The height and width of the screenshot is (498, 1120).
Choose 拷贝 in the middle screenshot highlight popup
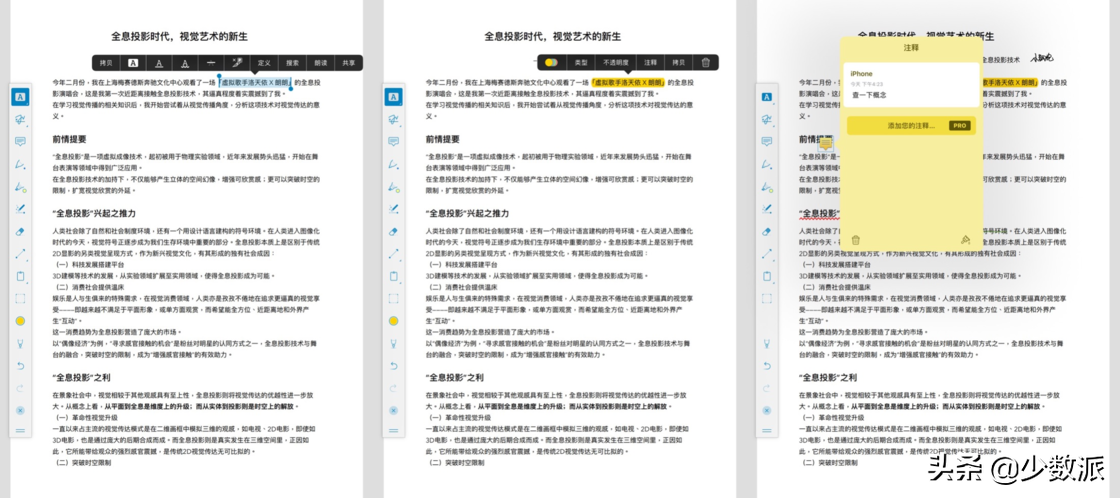679,63
